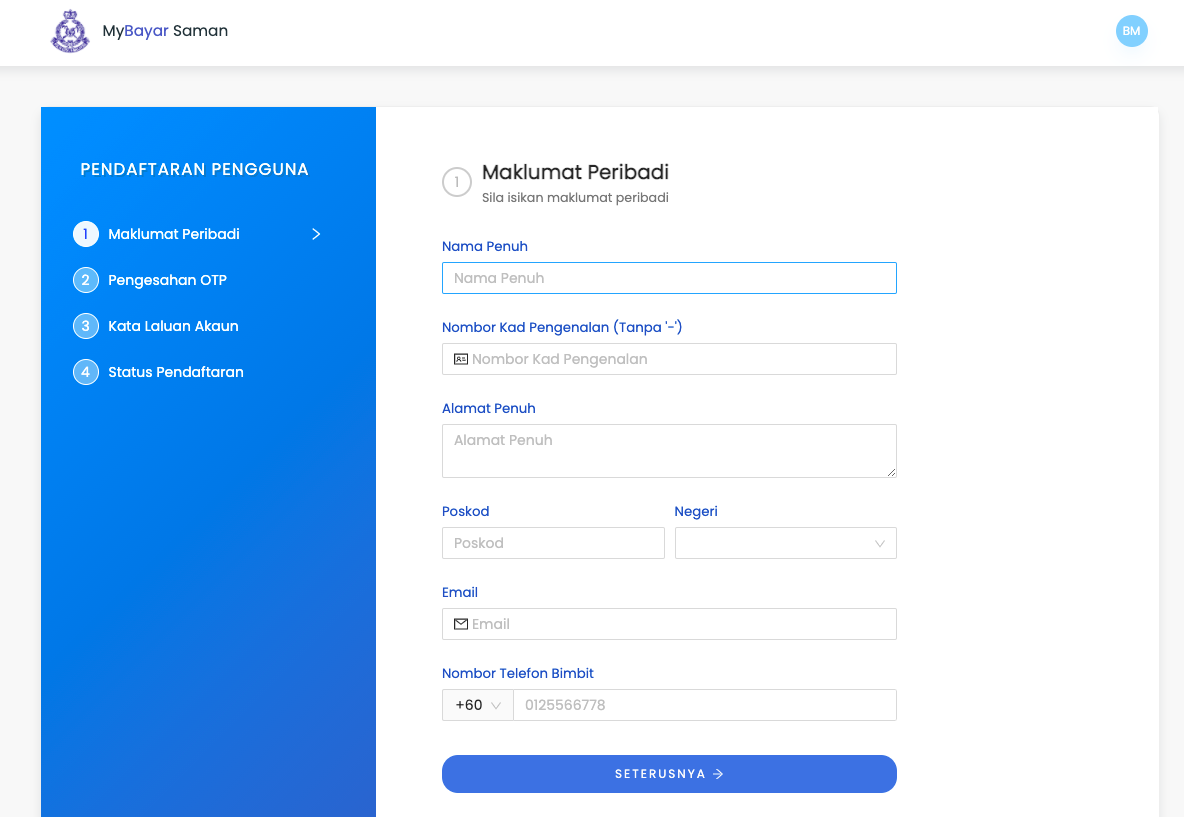Open the Negeri dropdown
Screen dimensions: 1184x817
(x=785, y=543)
